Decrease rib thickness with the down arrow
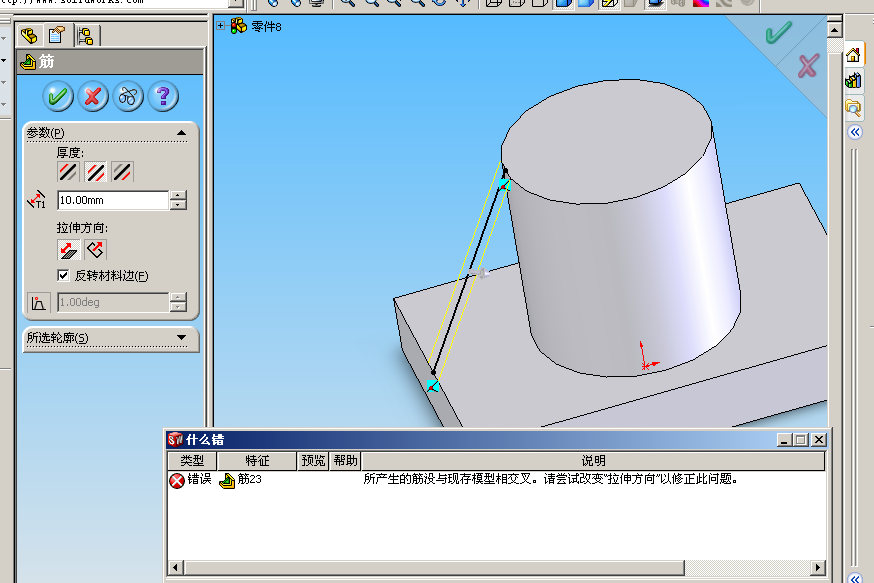The height and width of the screenshot is (583, 874). (x=178, y=205)
